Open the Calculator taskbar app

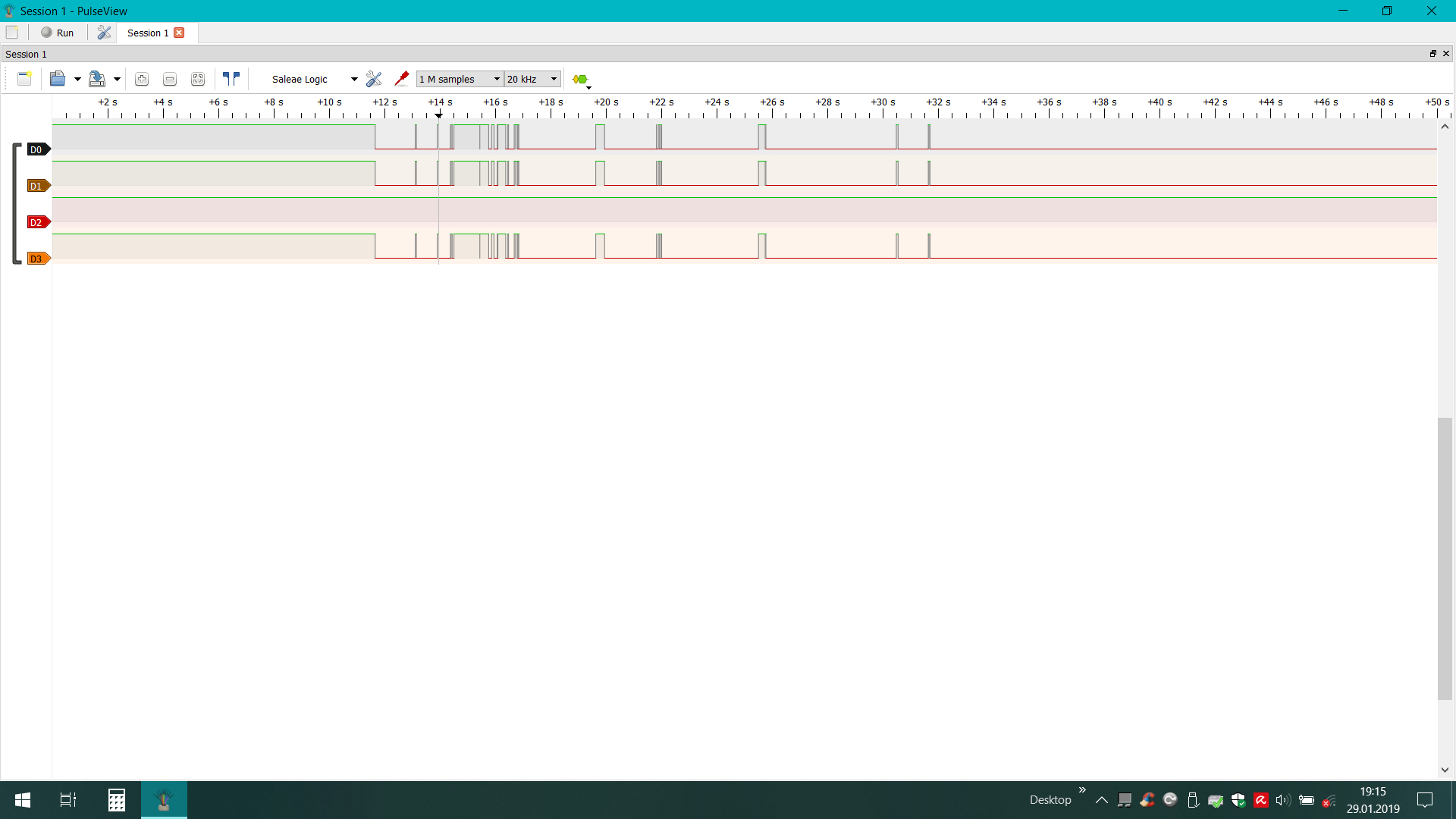(x=116, y=800)
